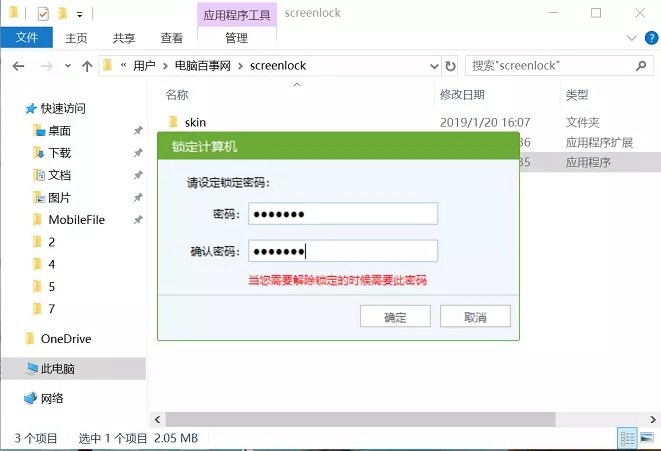This screenshot has width=661, height=451.
Task: Open the quick access toolbar customize dropdown
Action: click(79, 14)
